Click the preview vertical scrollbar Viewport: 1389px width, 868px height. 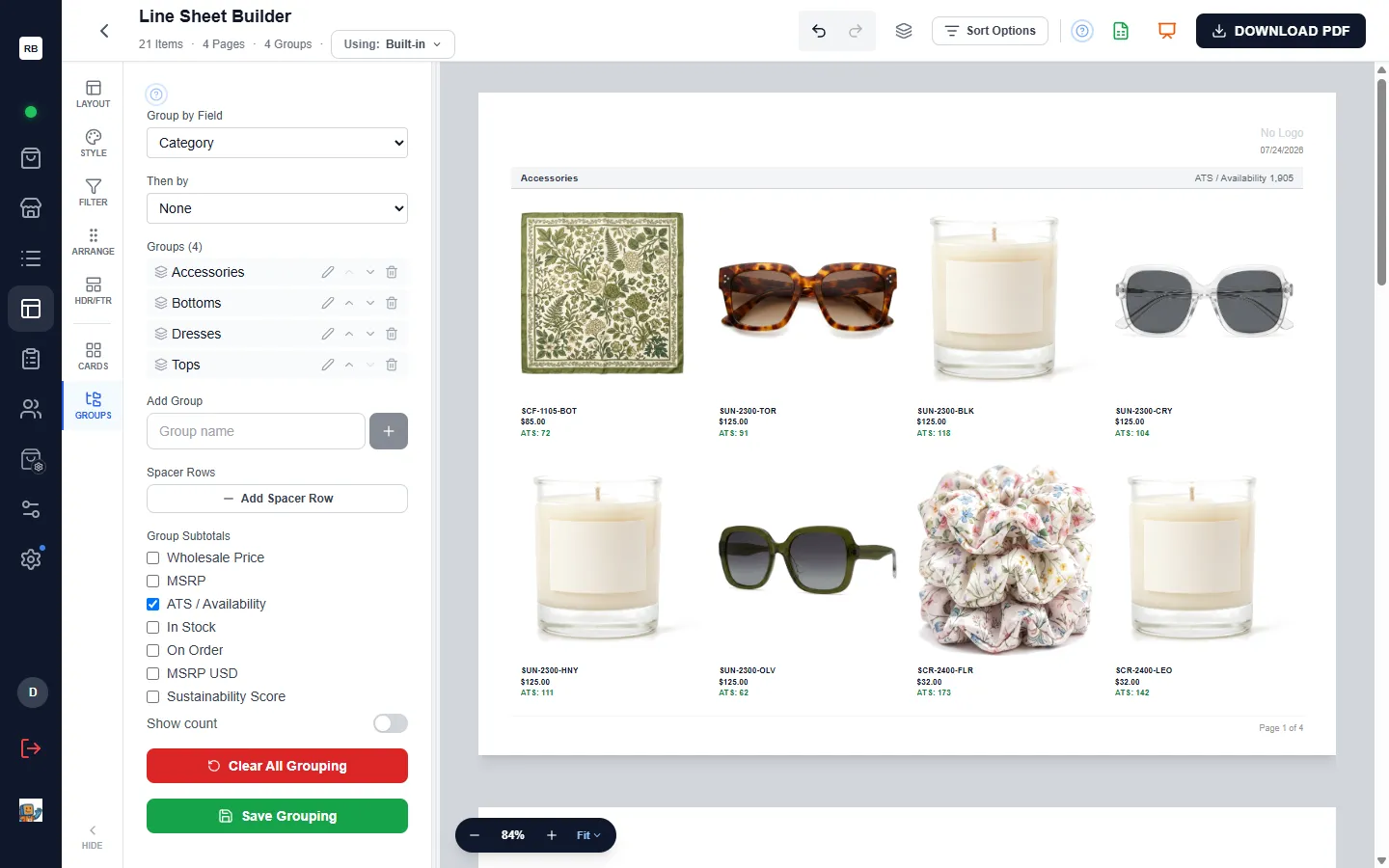[x=1381, y=183]
